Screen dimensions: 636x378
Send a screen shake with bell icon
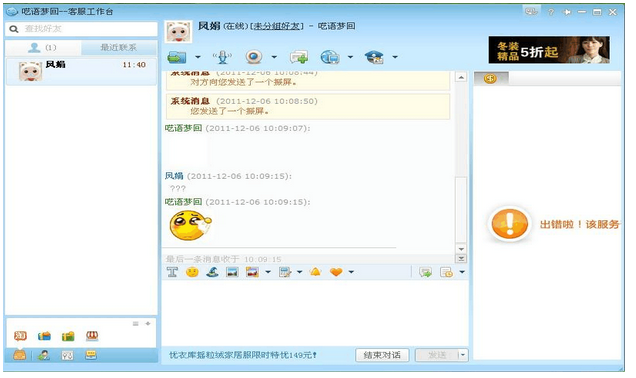316,272
